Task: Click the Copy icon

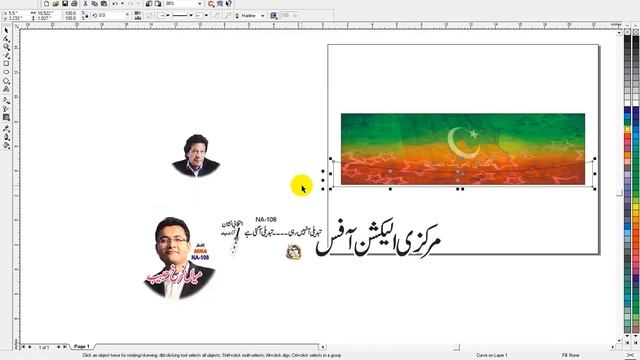Action: click(94, 4)
